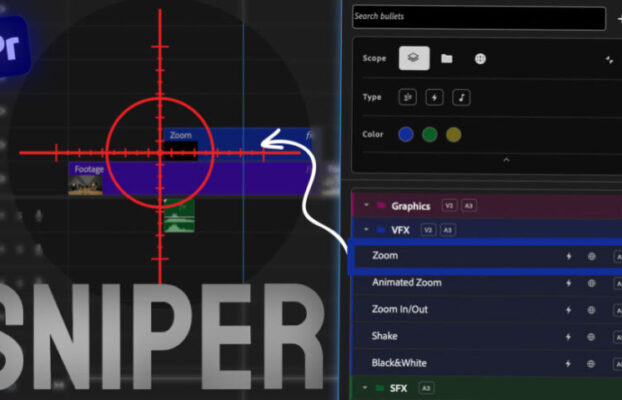Click globe icon on Zoom In/Out row
Screen dimensions: 622x400
[591, 310]
